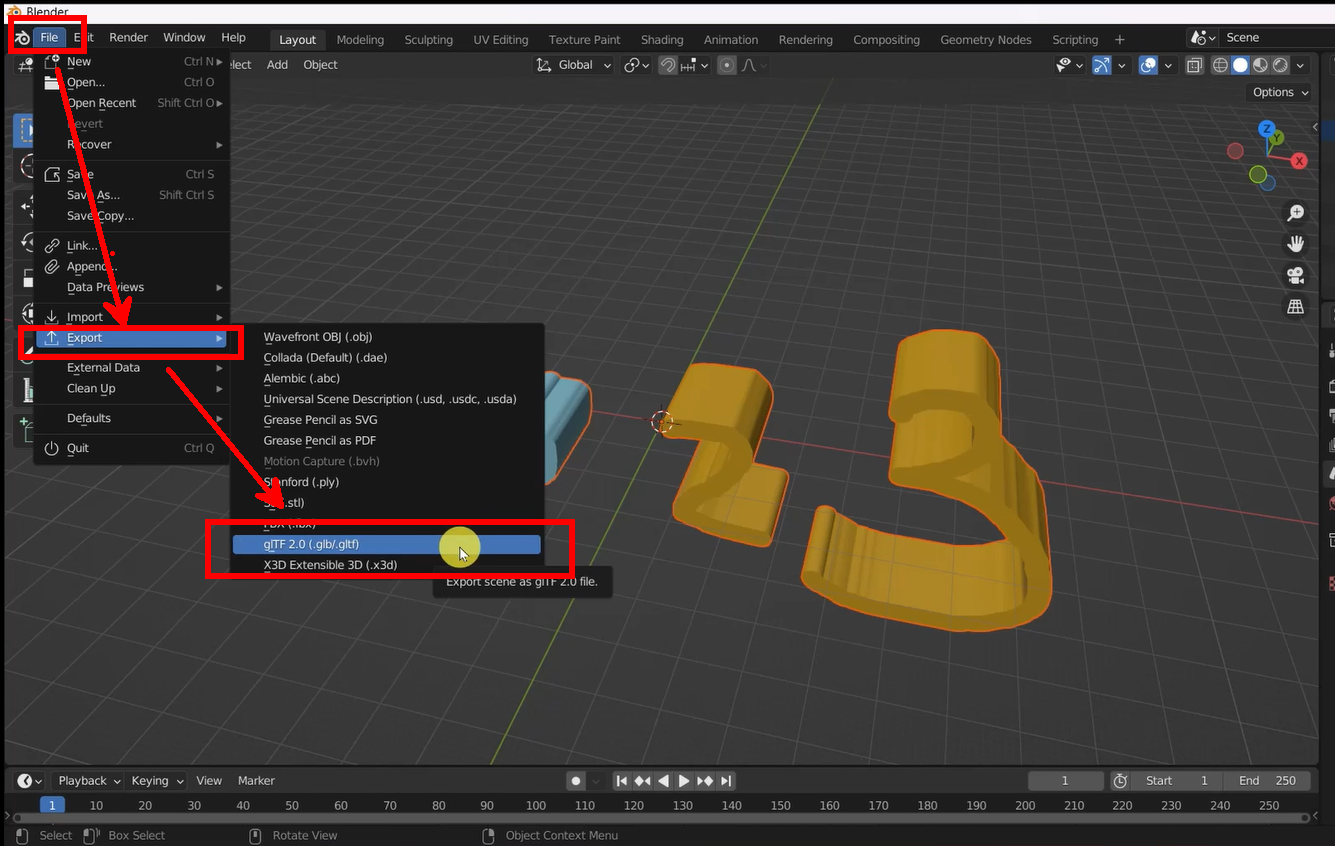The width and height of the screenshot is (1335, 846).
Task: Toggle snapping magnet icon
Action: tap(667, 65)
